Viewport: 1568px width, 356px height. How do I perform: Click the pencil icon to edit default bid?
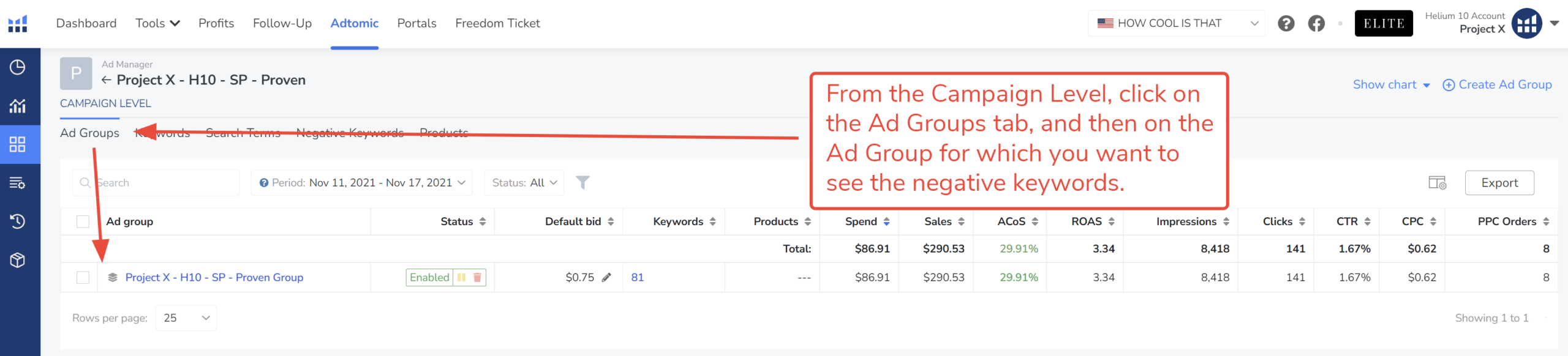[606, 278]
